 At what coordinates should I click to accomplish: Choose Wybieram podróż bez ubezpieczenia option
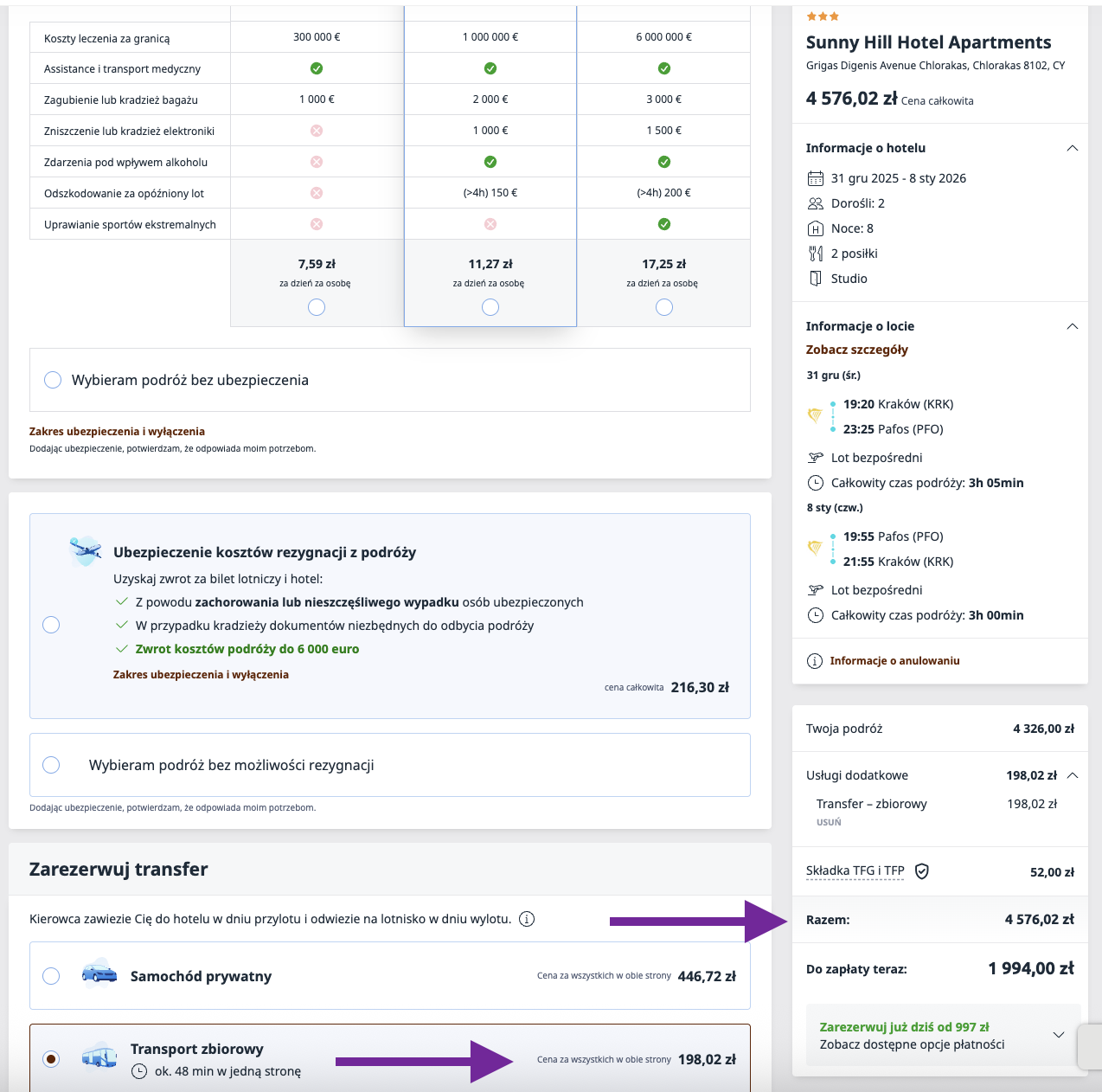tap(53, 380)
